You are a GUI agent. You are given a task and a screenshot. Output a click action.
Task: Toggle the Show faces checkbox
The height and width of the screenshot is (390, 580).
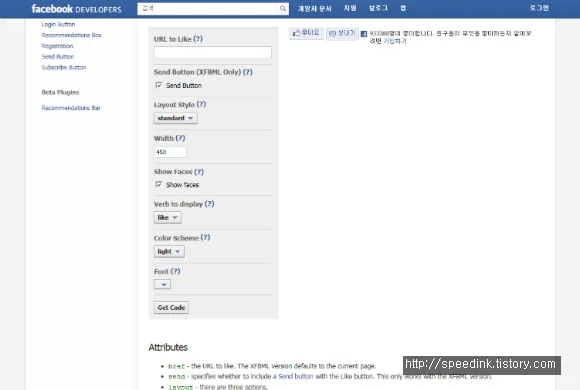click(x=159, y=184)
